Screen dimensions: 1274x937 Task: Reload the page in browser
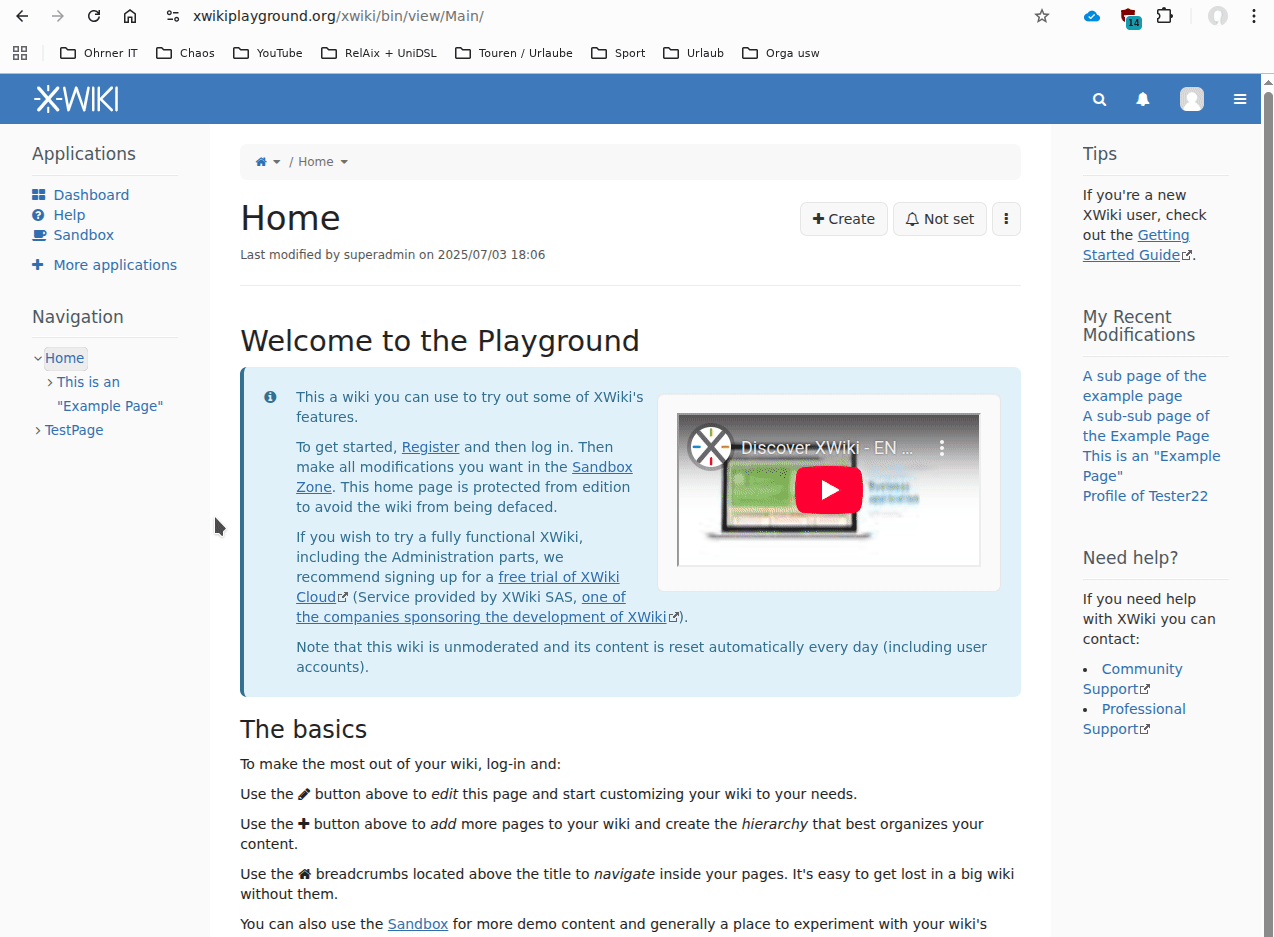pos(94,16)
